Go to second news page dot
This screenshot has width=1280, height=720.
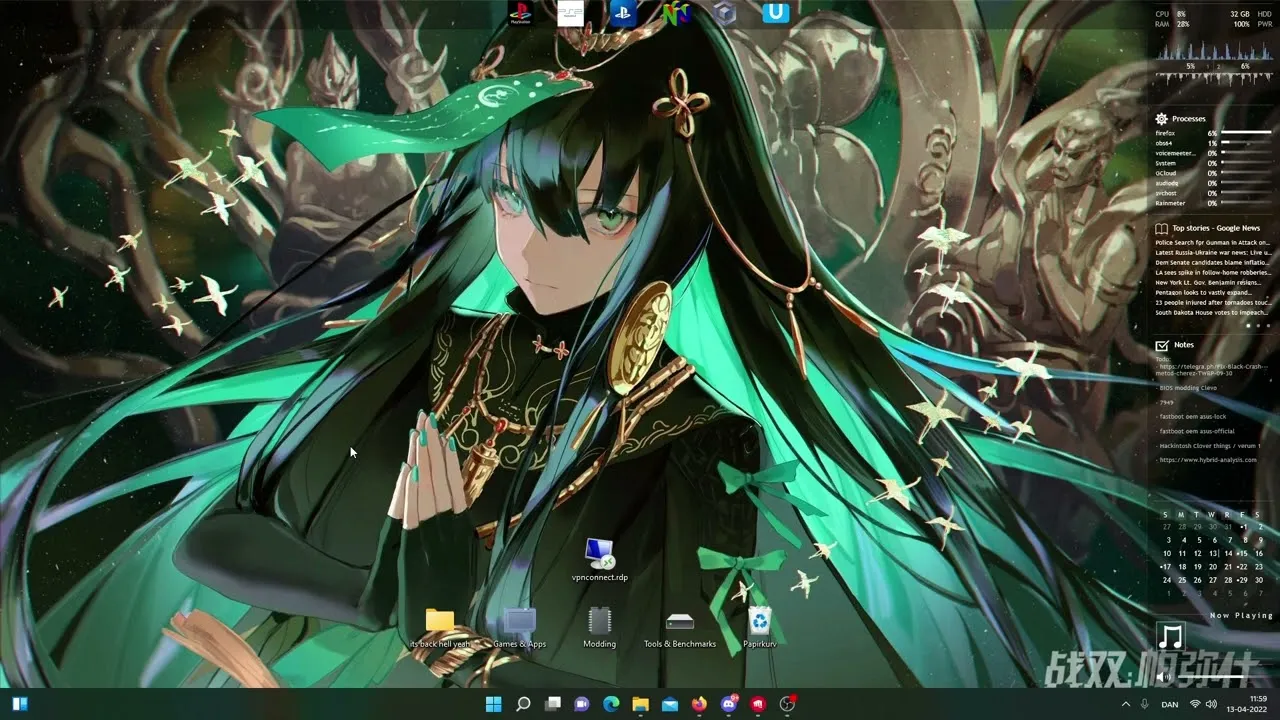pos(1258,325)
